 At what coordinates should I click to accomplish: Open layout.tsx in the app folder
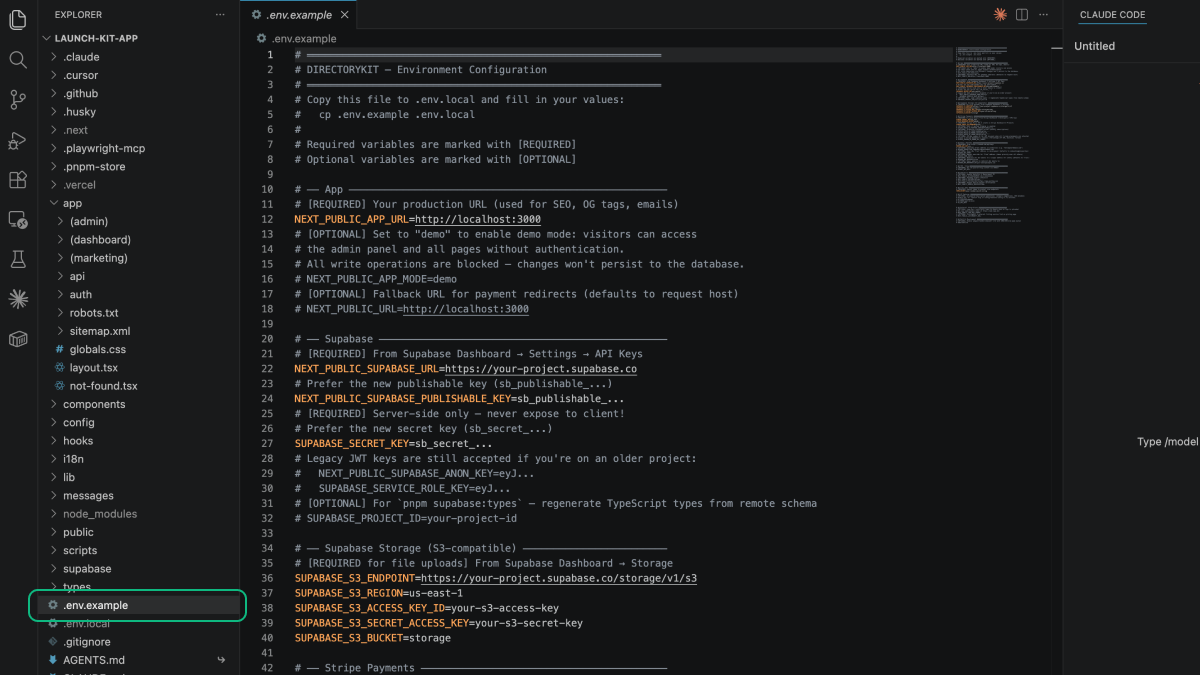pyautogui.click(x=93, y=368)
